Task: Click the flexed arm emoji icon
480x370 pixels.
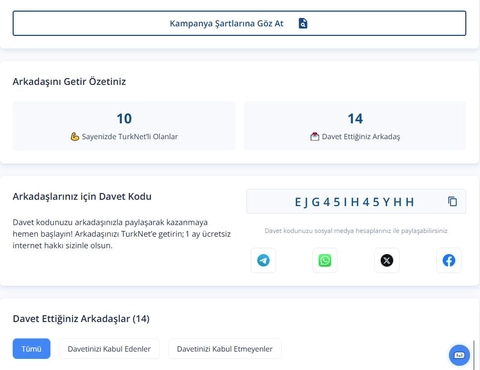Action: pos(75,136)
